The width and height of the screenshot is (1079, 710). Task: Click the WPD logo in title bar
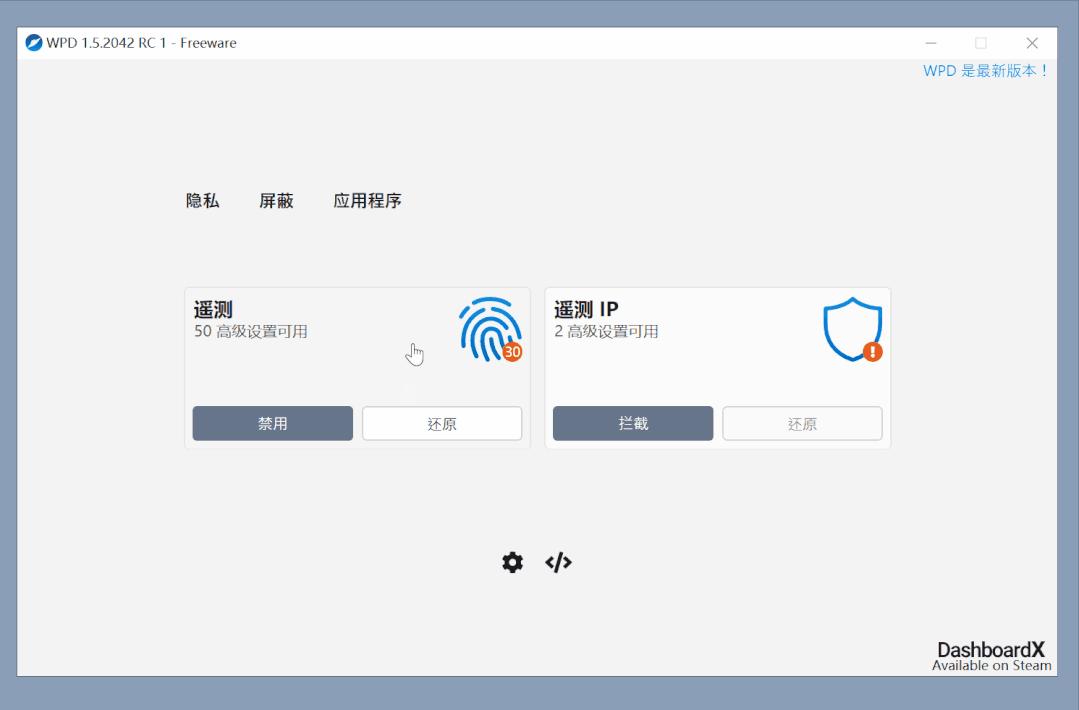(x=34, y=43)
